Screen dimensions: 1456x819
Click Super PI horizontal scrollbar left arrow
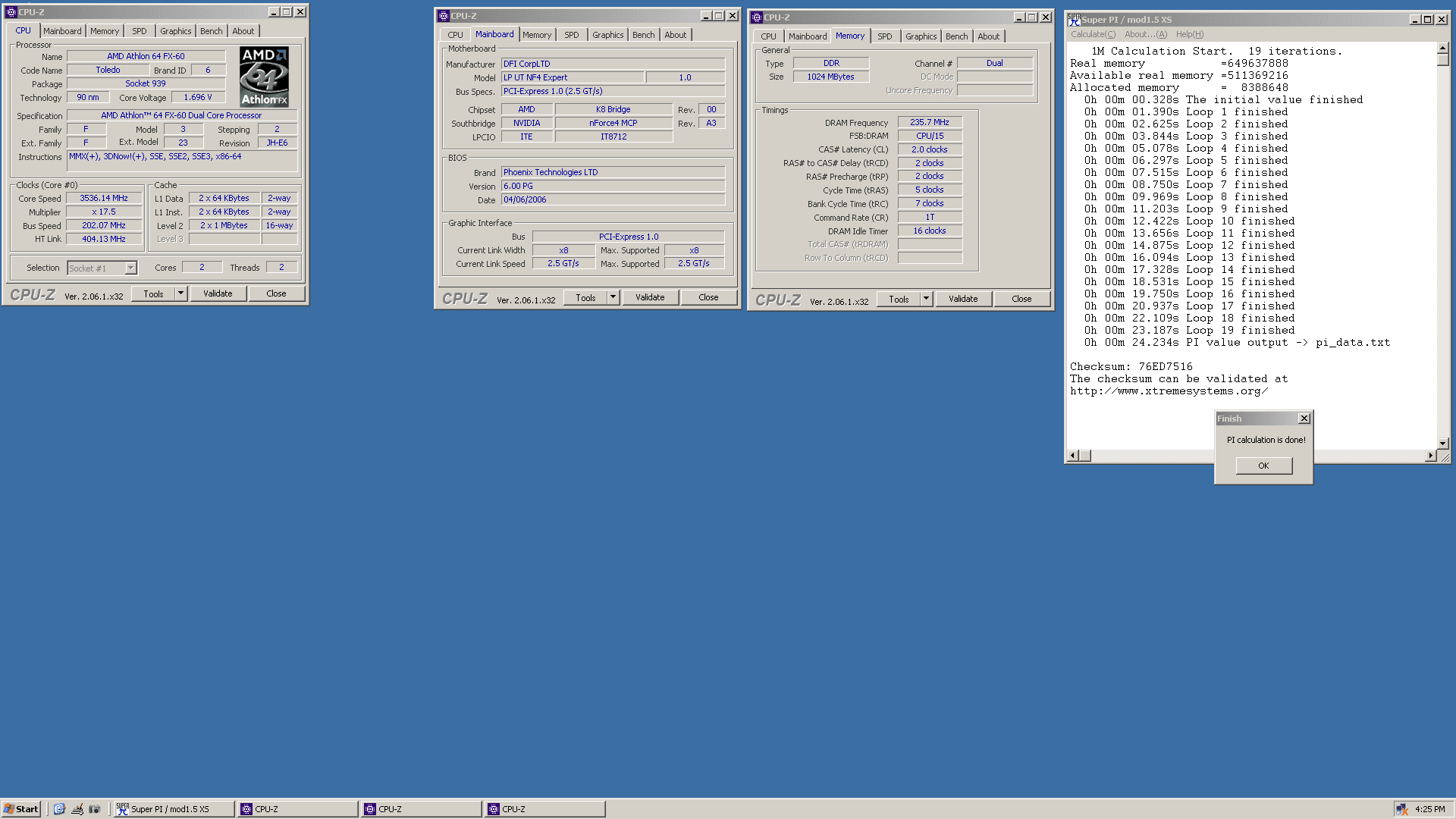pyautogui.click(x=1073, y=456)
